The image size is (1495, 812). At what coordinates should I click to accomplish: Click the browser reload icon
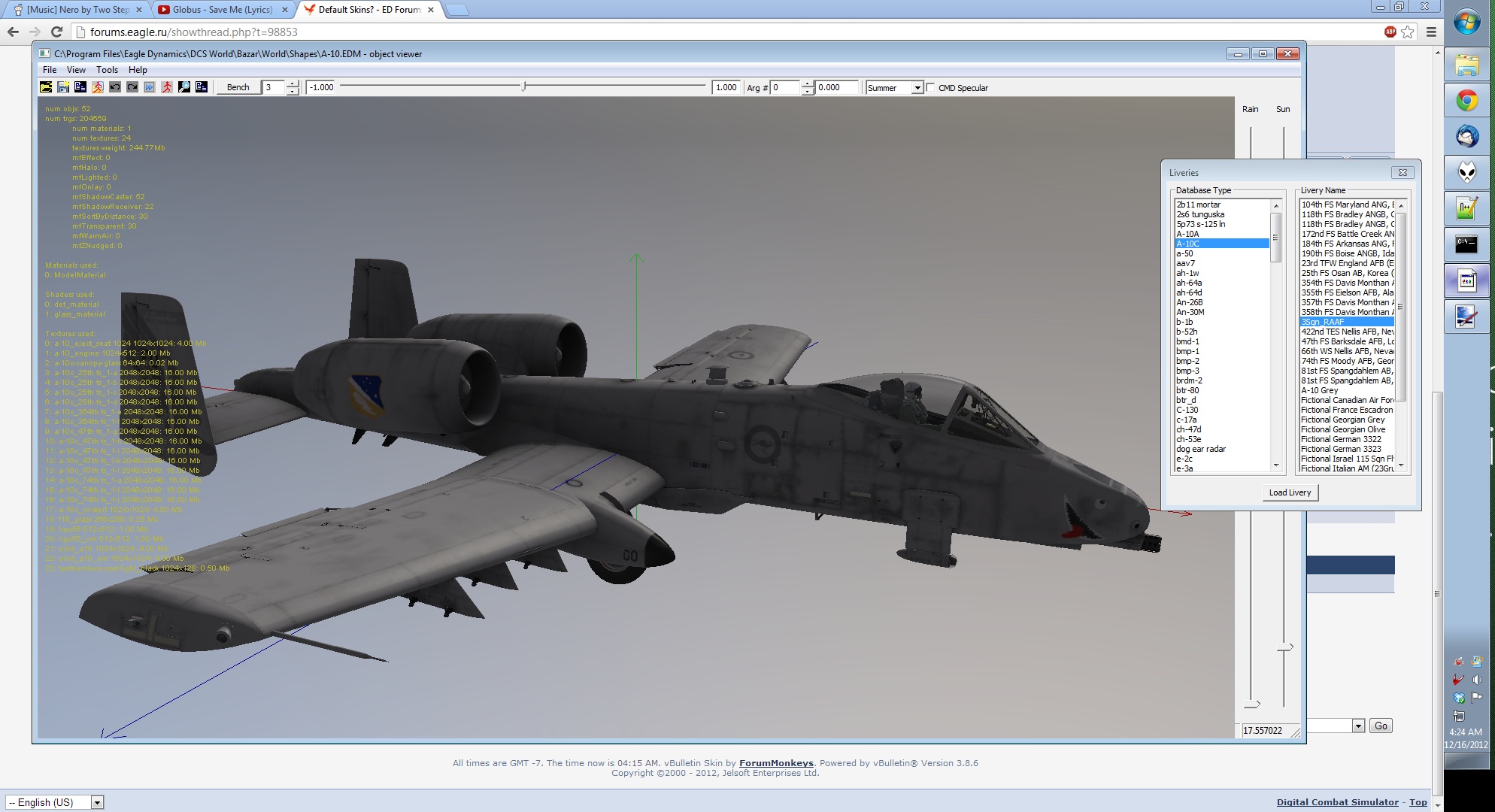(x=56, y=32)
